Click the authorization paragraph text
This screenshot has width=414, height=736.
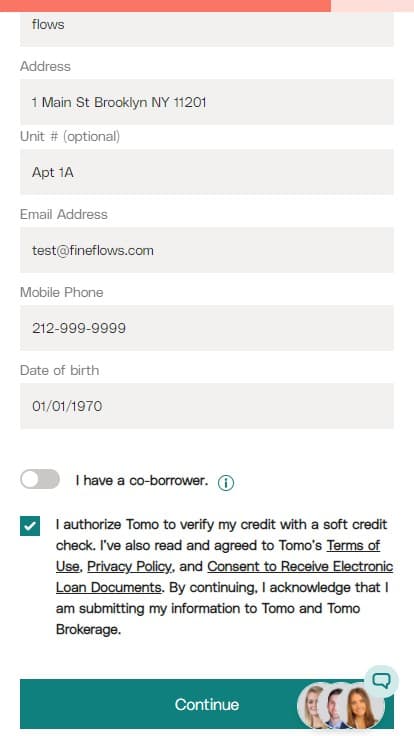click(224, 576)
